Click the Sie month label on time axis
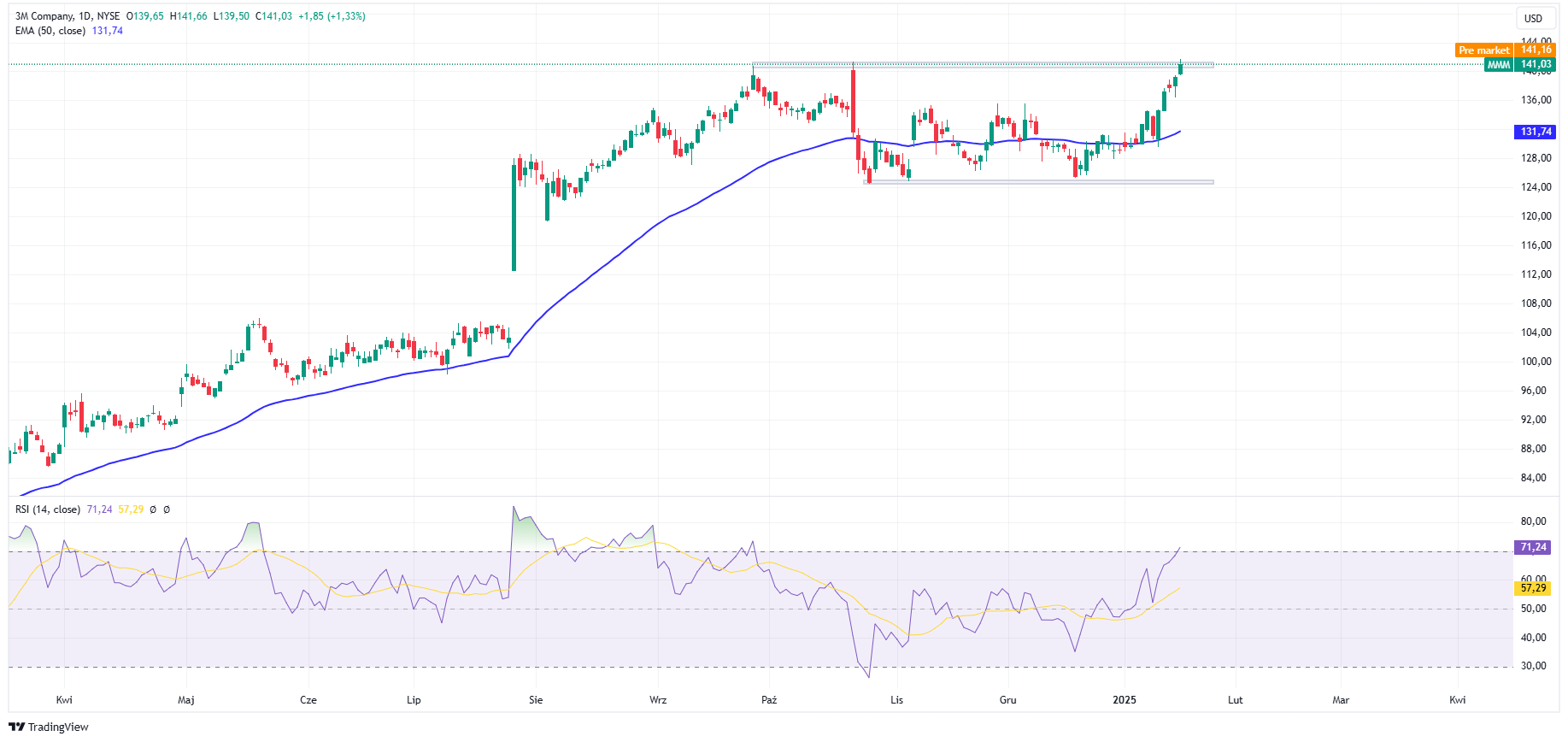 (536, 700)
